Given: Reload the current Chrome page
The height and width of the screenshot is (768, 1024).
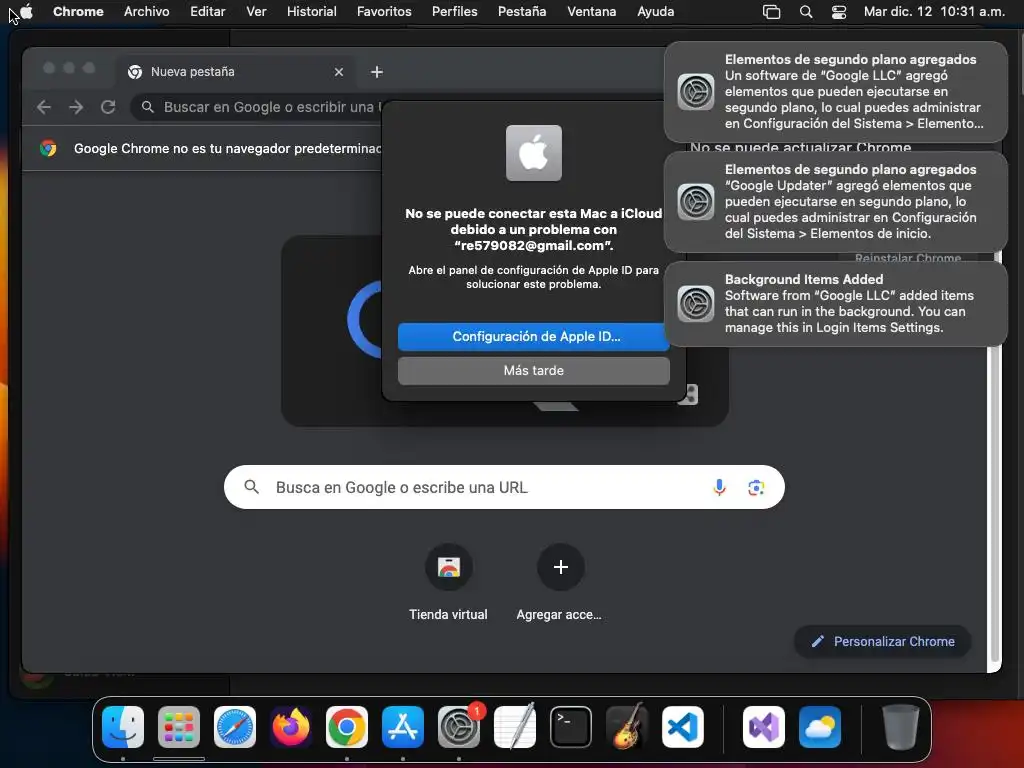Looking at the screenshot, I should click(x=108, y=106).
